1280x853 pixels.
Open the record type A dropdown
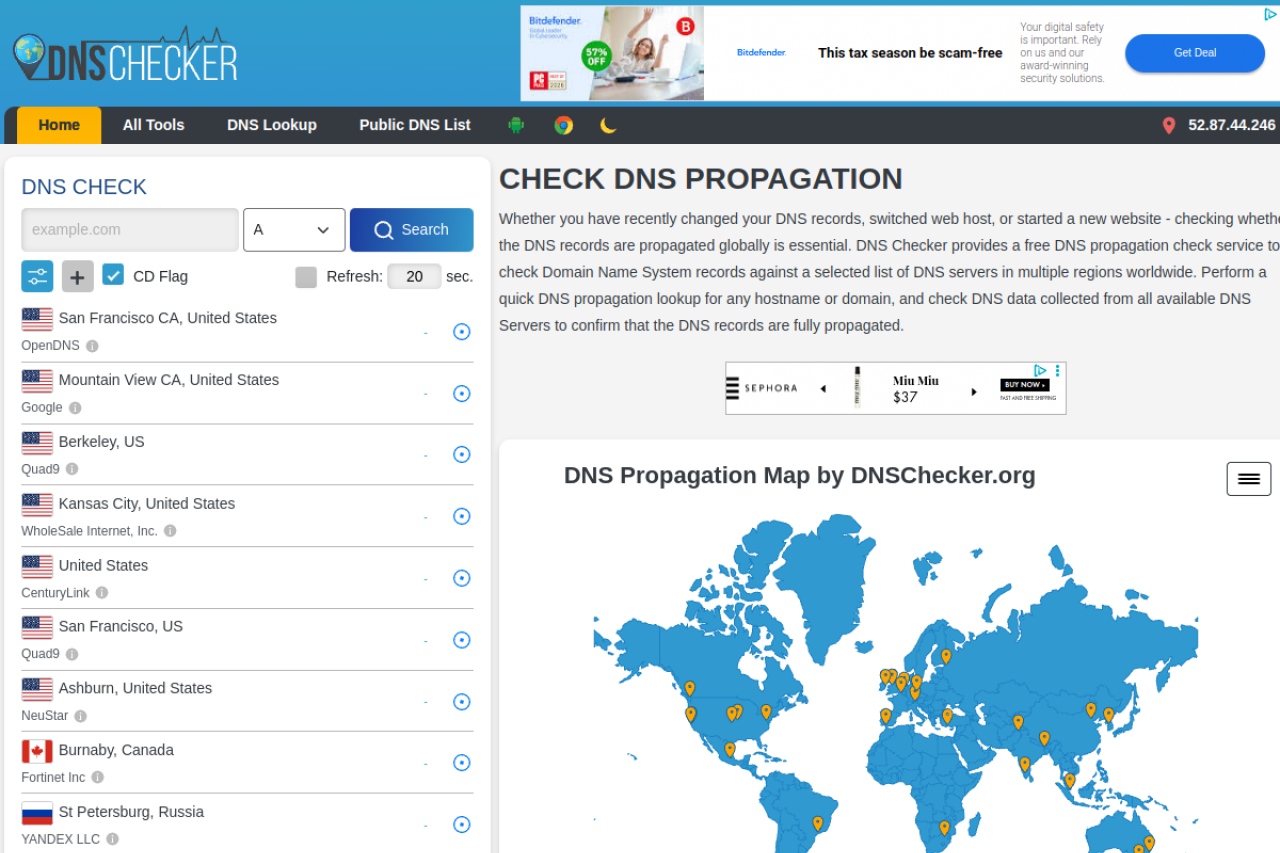tap(294, 230)
